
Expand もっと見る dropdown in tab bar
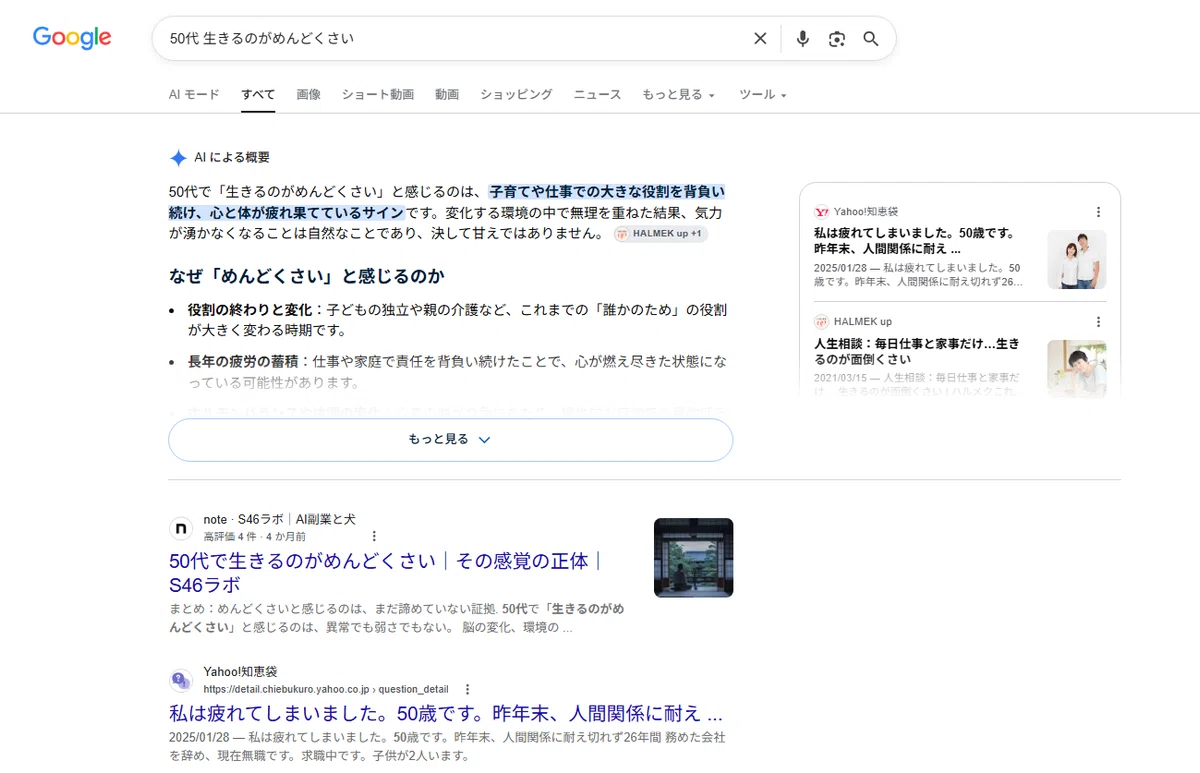pyautogui.click(x=679, y=94)
